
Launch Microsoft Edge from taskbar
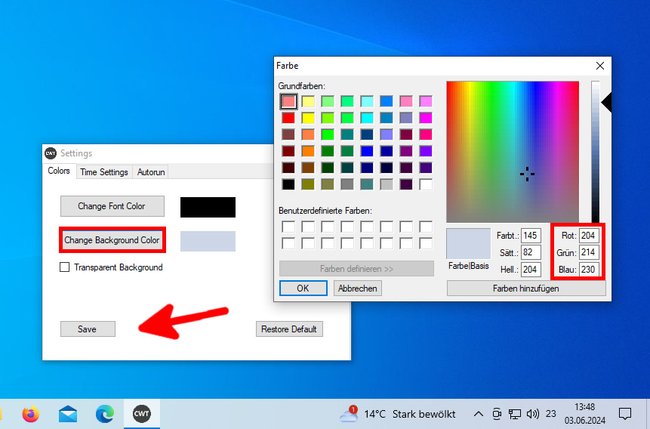click(105, 414)
